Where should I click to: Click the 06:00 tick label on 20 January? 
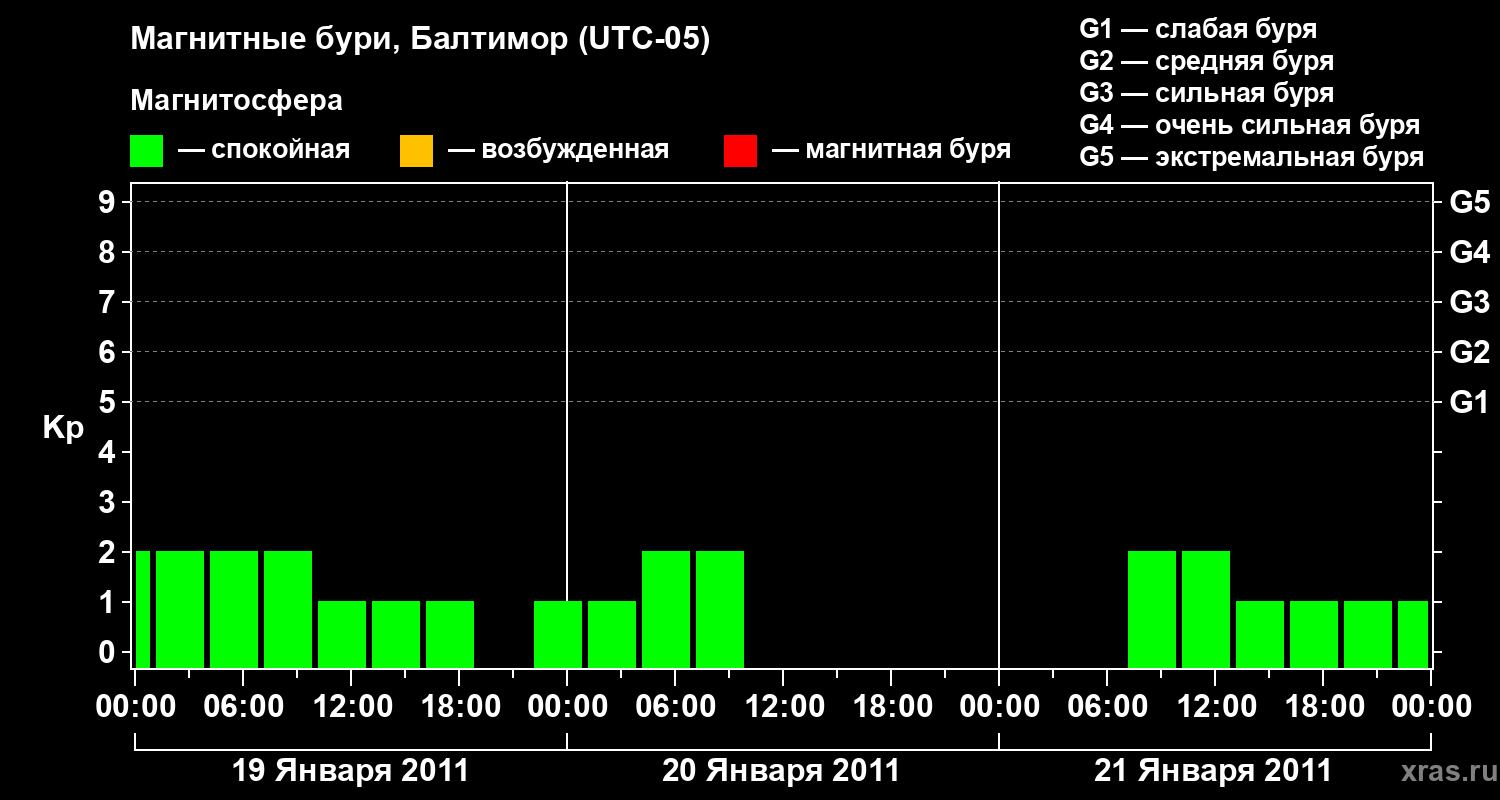(674, 707)
